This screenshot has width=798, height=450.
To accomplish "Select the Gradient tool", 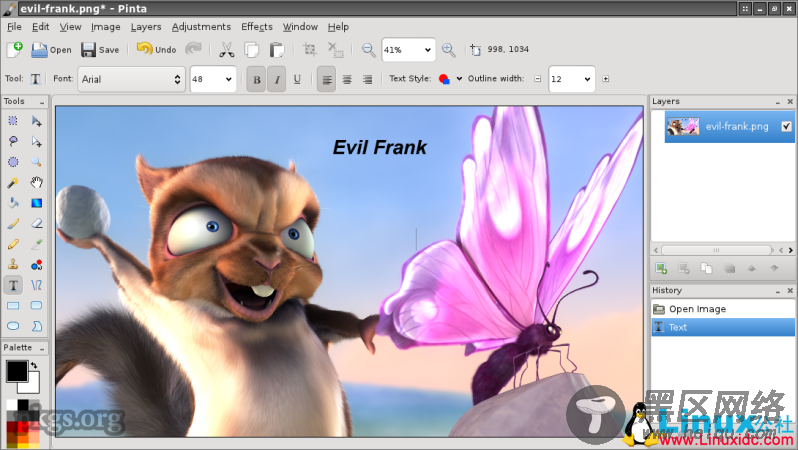I will tap(36, 203).
